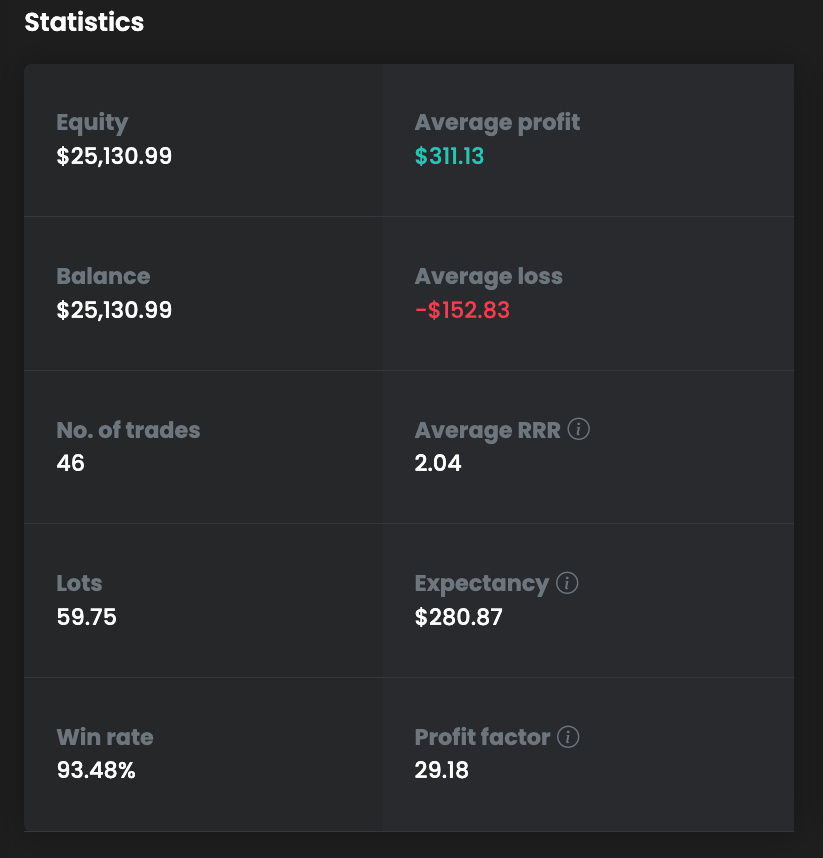
Task: Click the Expectancy label text
Action: click(481, 583)
